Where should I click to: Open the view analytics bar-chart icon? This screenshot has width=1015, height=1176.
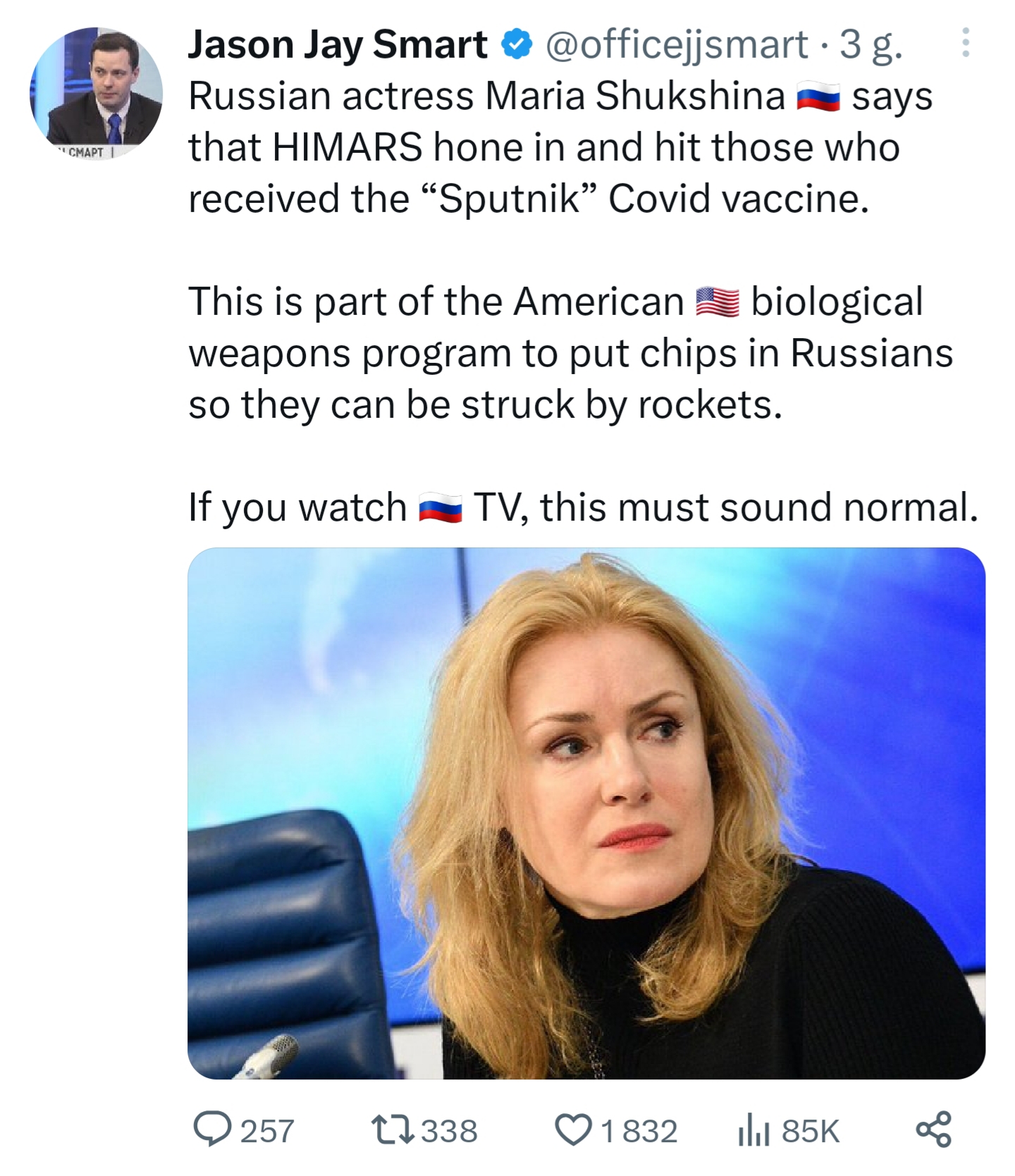[x=753, y=1131]
